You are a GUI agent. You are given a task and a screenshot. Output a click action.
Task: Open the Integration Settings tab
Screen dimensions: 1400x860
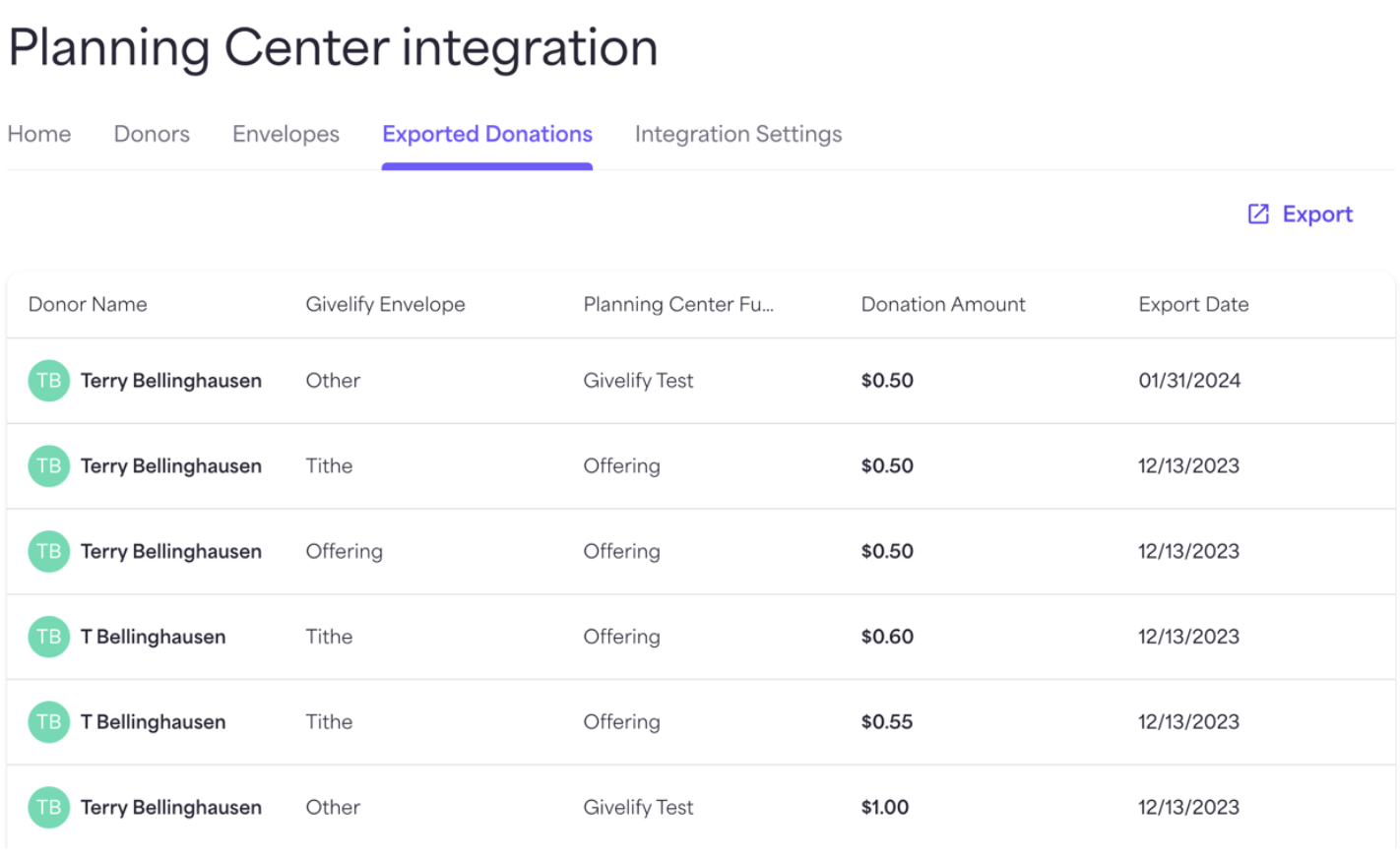(x=738, y=134)
